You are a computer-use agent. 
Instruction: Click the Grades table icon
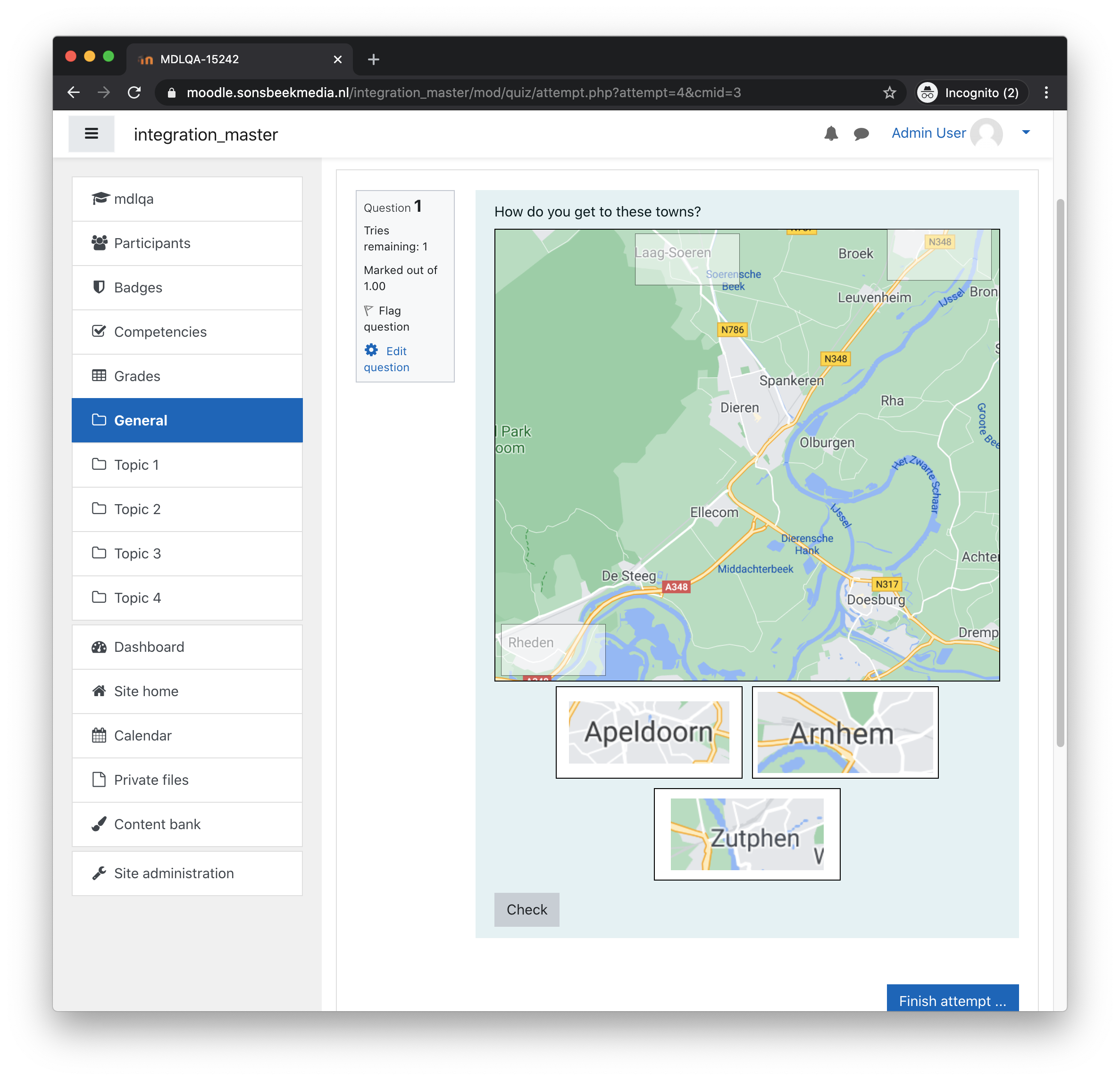pyautogui.click(x=99, y=375)
